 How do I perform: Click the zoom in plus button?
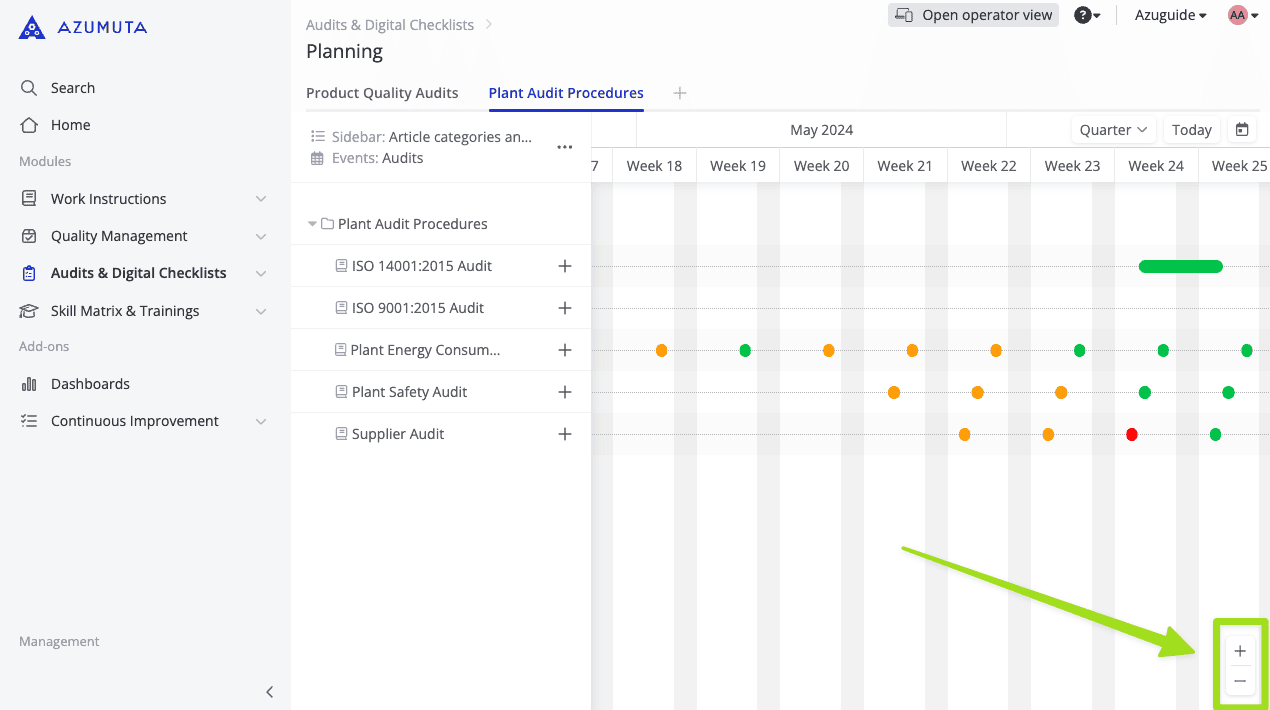[1240, 651]
